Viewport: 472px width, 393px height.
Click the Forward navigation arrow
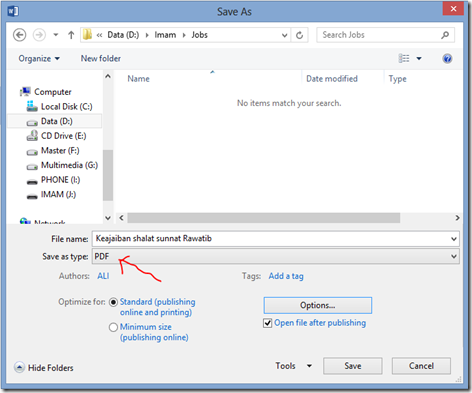39,35
